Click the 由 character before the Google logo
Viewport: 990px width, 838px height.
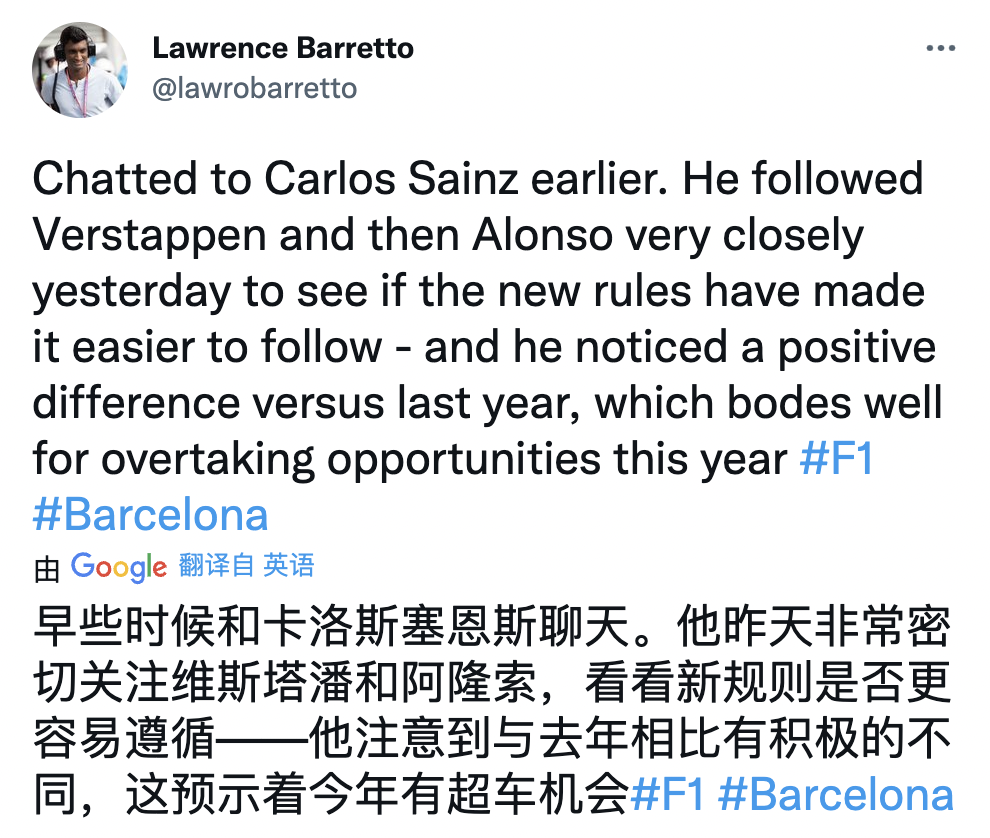47,569
